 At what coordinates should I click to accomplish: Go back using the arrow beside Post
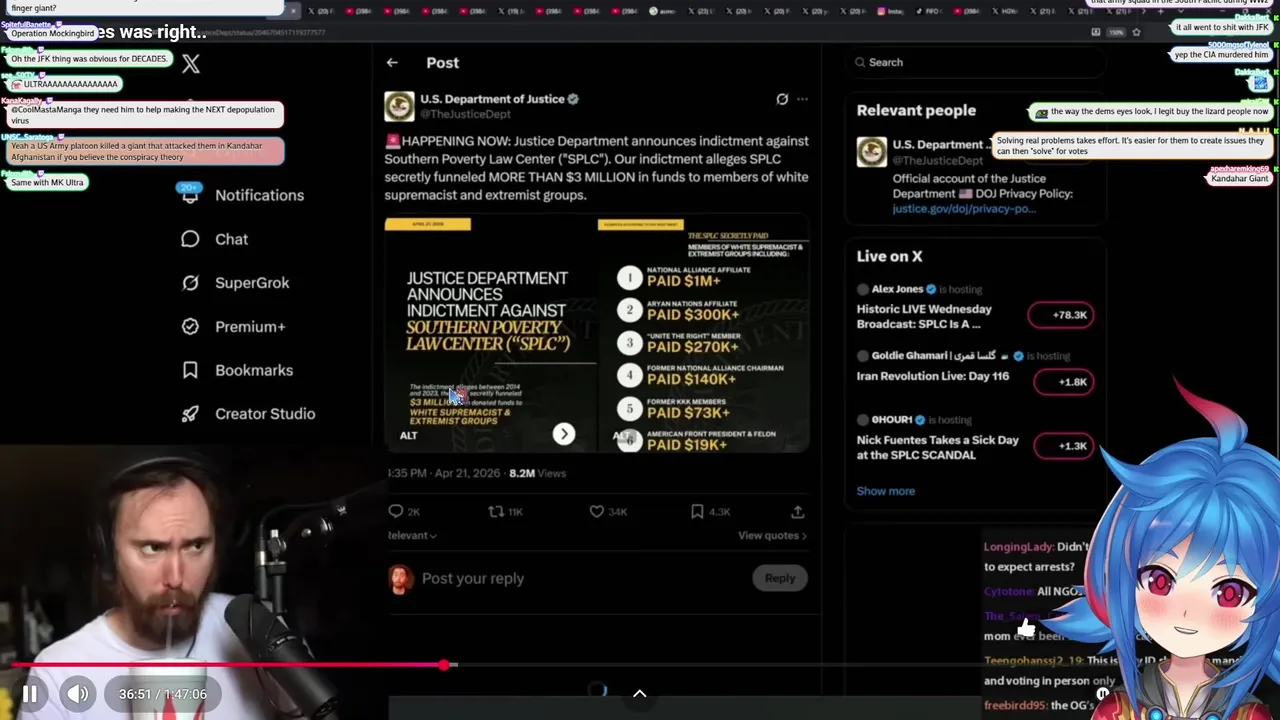[392, 62]
